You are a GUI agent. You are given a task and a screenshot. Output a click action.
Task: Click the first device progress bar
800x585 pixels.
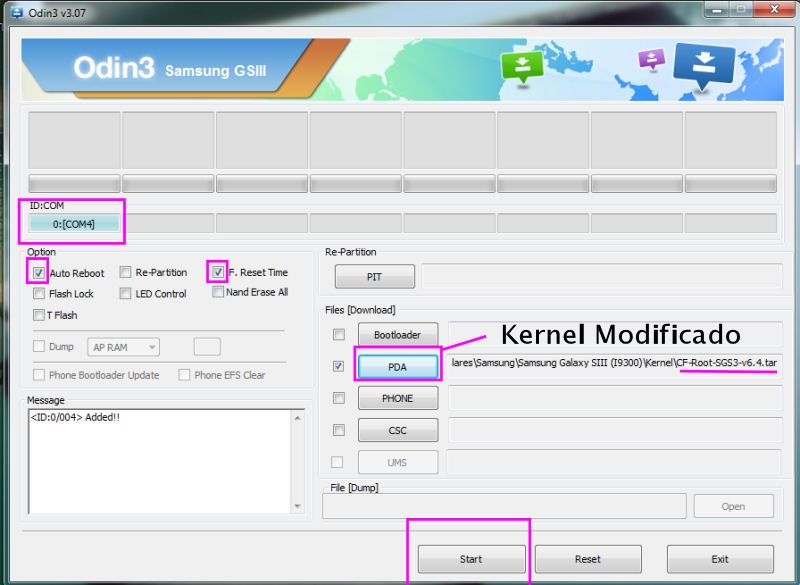click(x=74, y=184)
